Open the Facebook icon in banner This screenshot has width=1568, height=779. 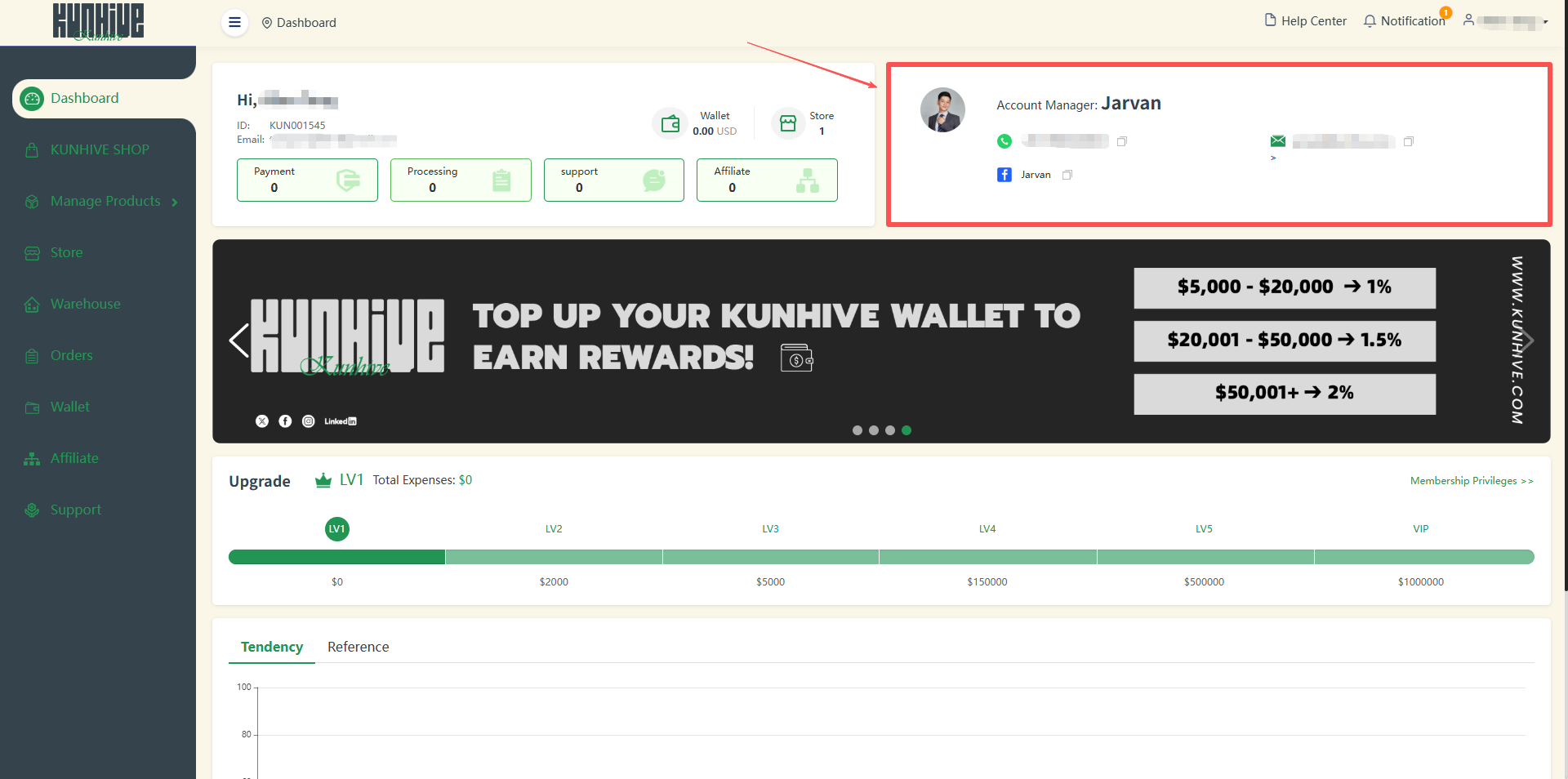pyautogui.click(x=285, y=421)
